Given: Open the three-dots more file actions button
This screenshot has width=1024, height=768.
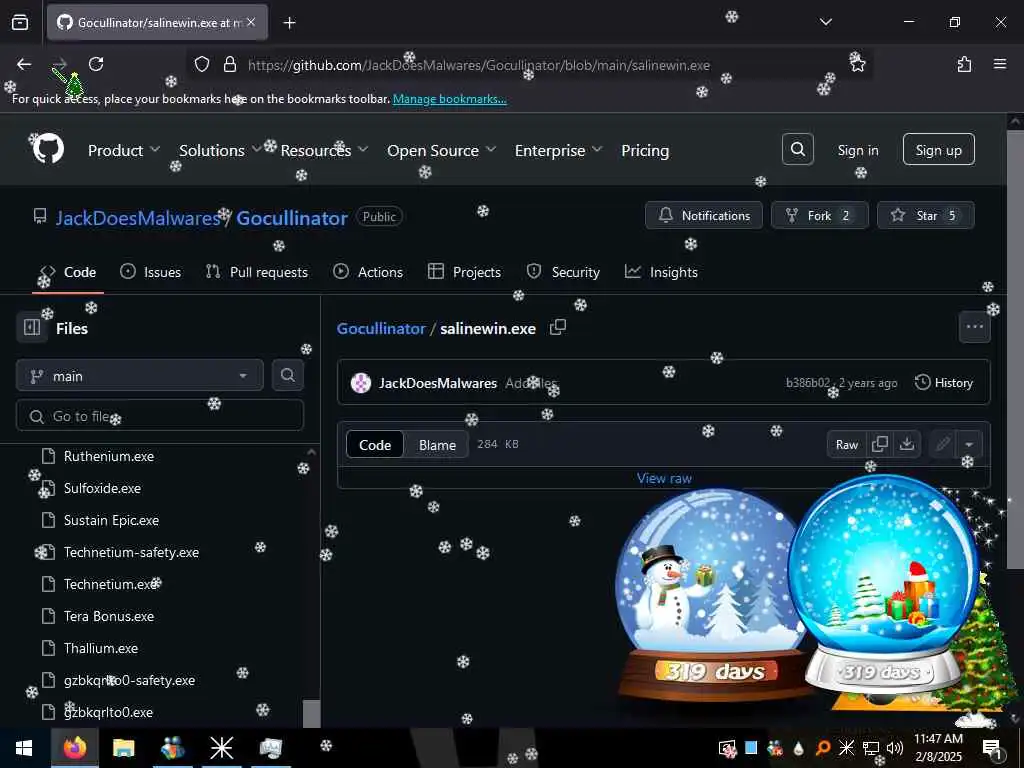Looking at the screenshot, I should (974, 327).
